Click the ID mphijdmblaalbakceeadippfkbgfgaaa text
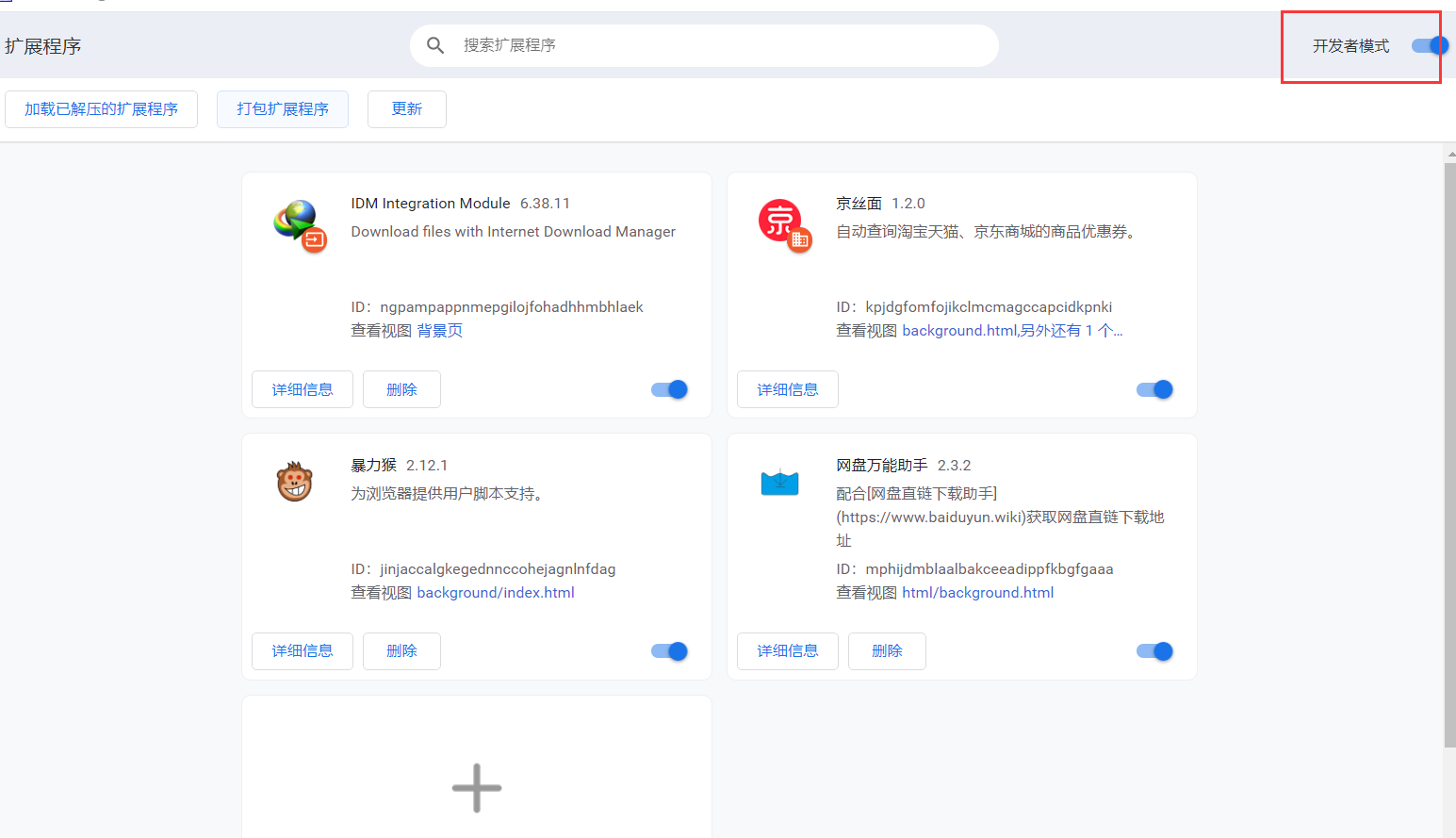1456x838 pixels. click(x=974, y=569)
